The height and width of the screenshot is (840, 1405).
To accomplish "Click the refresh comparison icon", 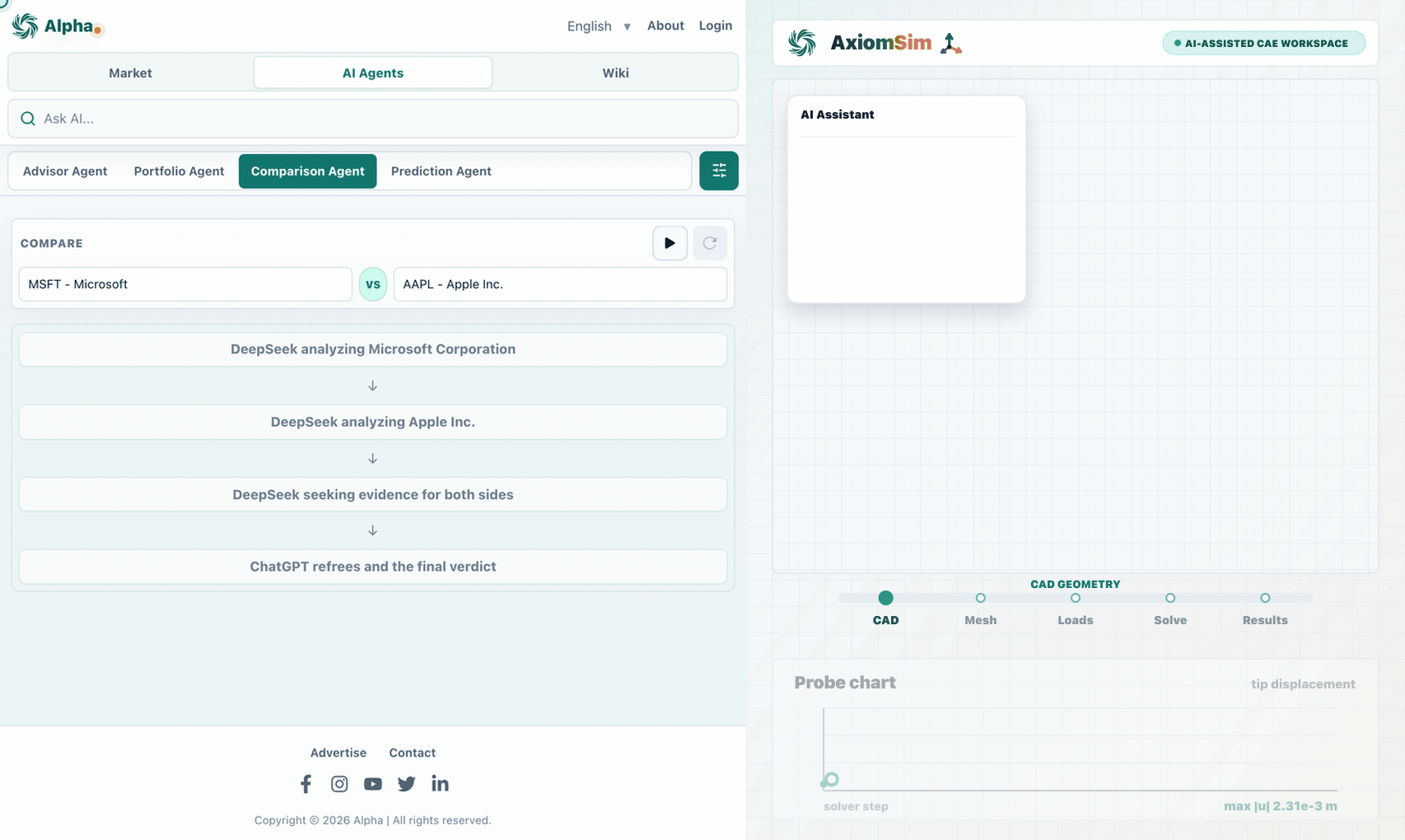I will pyautogui.click(x=710, y=243).
